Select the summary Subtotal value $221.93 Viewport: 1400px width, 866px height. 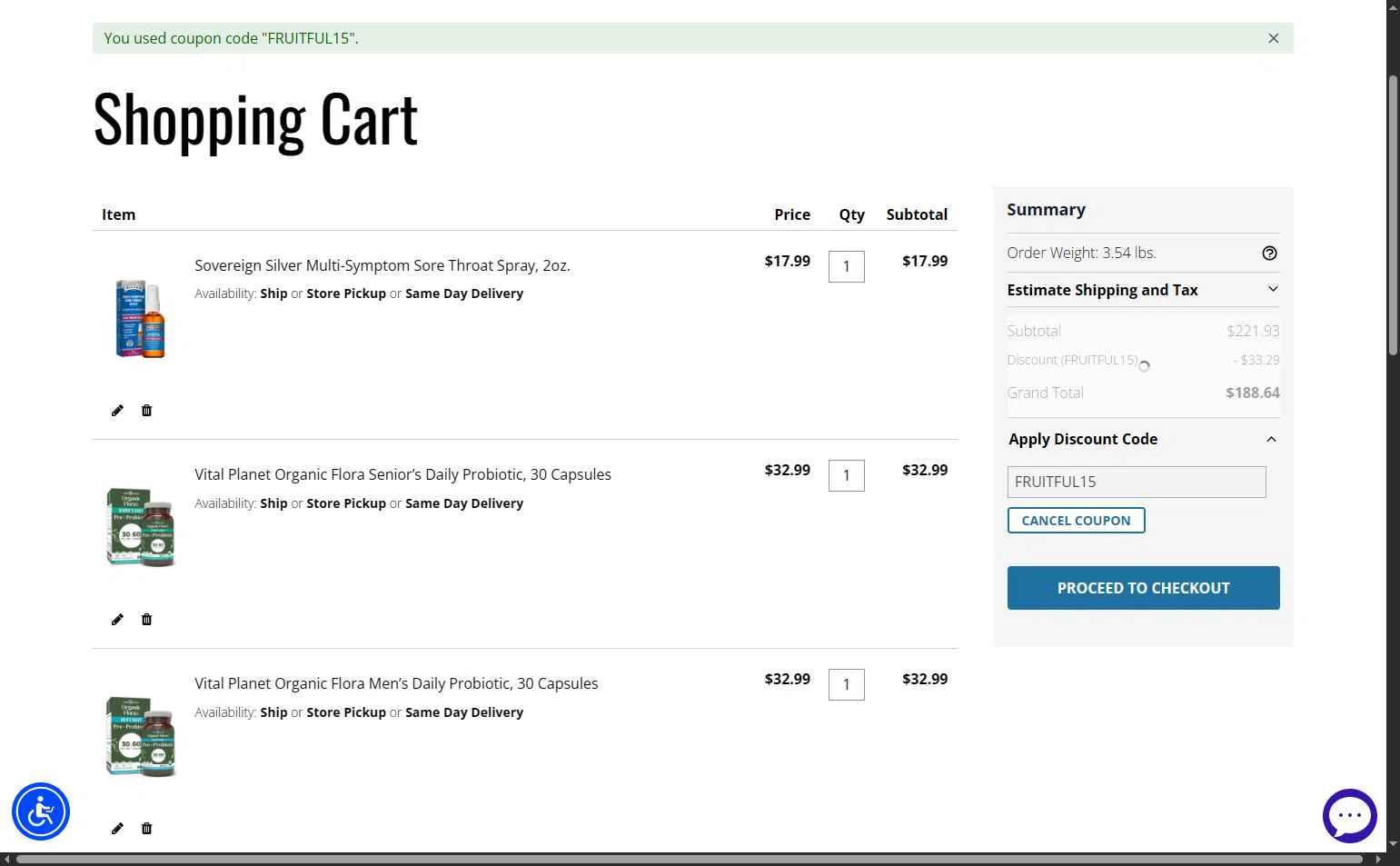click(x=1253, y=331)
